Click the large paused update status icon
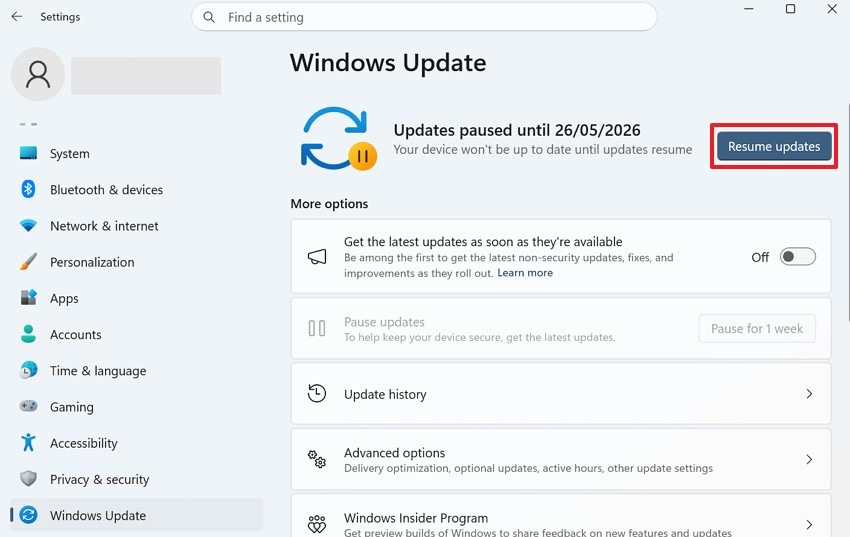This screenshot has height=537, width=850. point(338,139)
